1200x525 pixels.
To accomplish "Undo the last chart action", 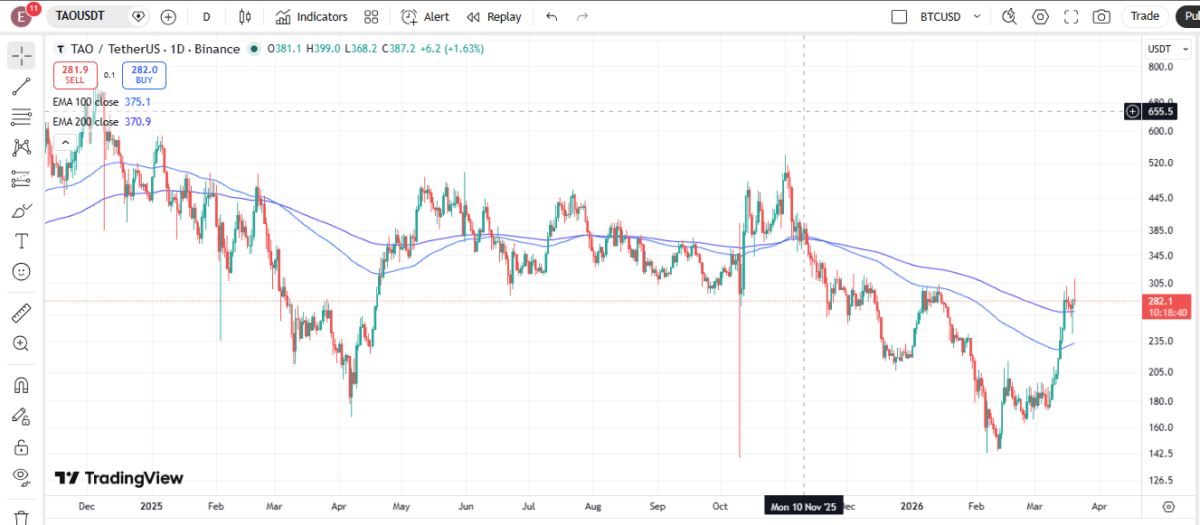I will tap(552, 17).
